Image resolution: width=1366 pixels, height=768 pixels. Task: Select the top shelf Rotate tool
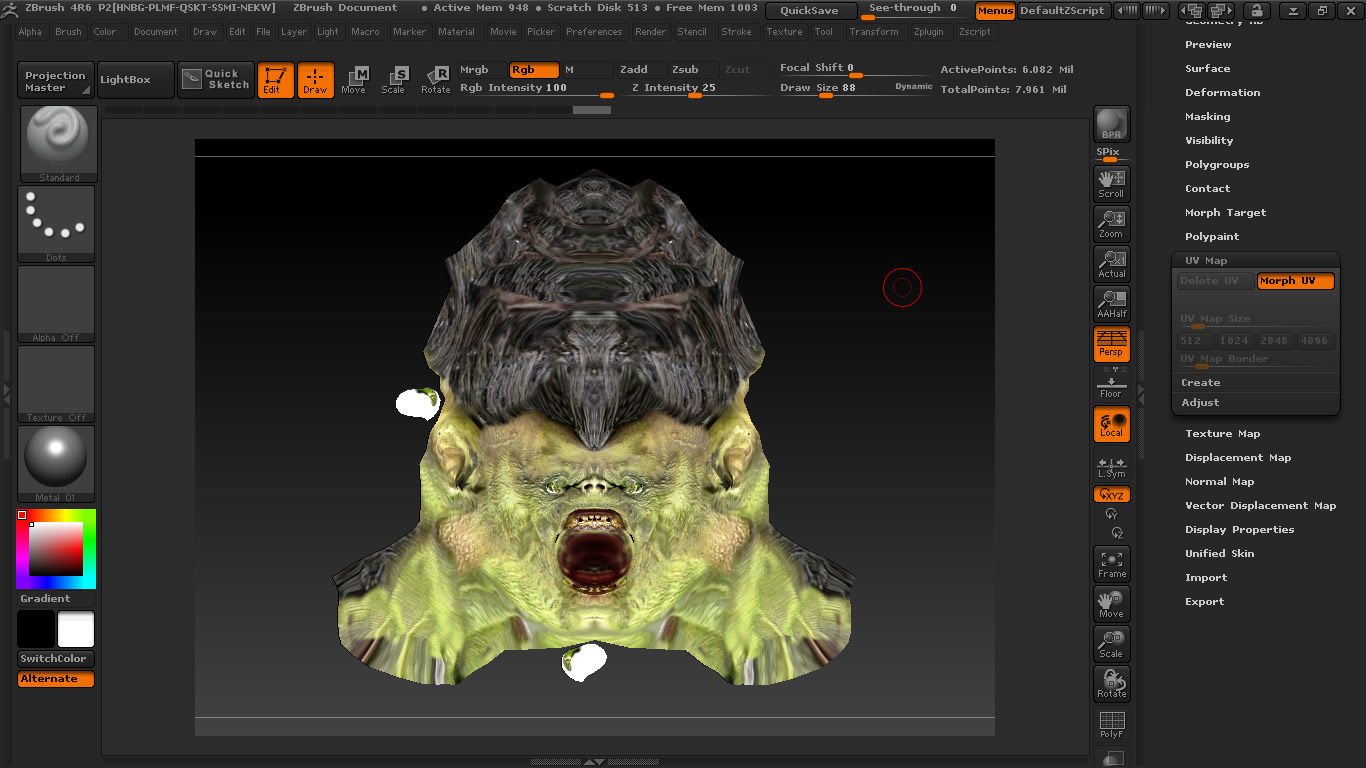click(x=435, y=80)
